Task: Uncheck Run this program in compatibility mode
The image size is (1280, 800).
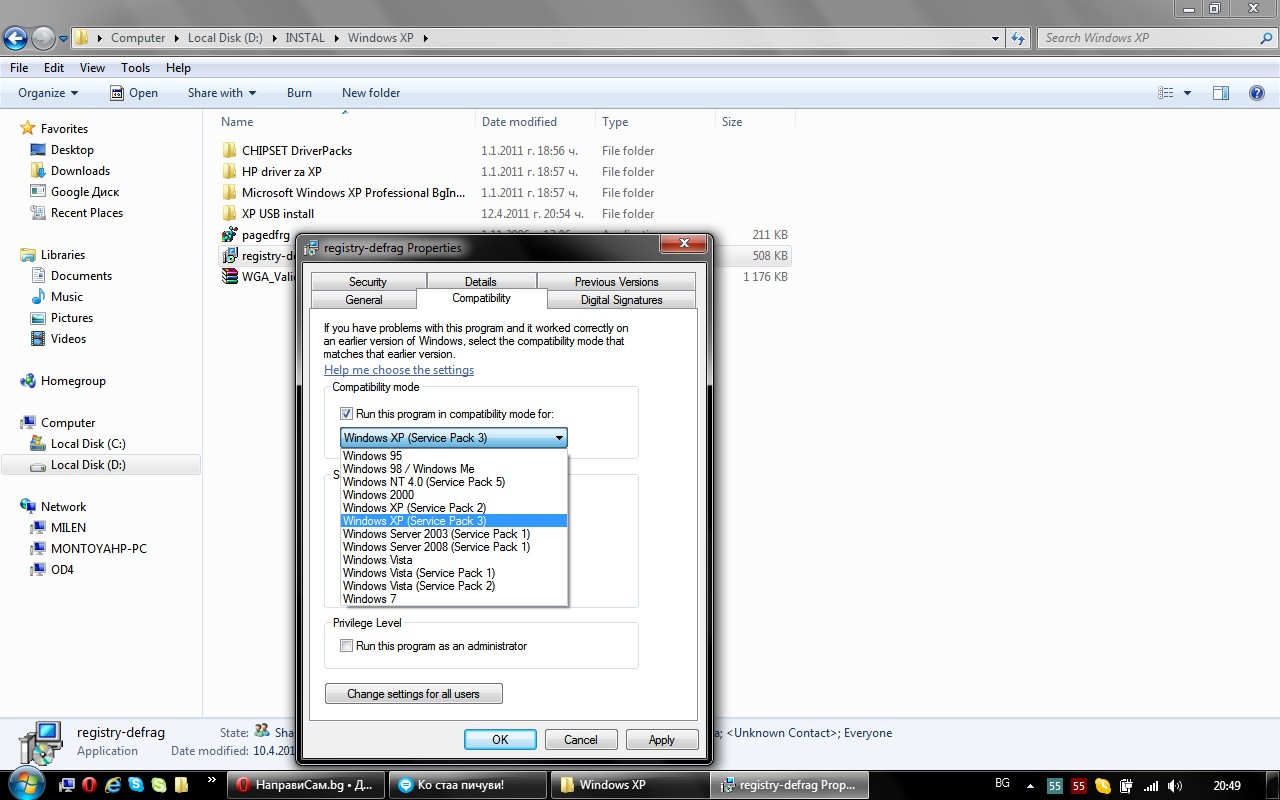Action: coord(347,414)
